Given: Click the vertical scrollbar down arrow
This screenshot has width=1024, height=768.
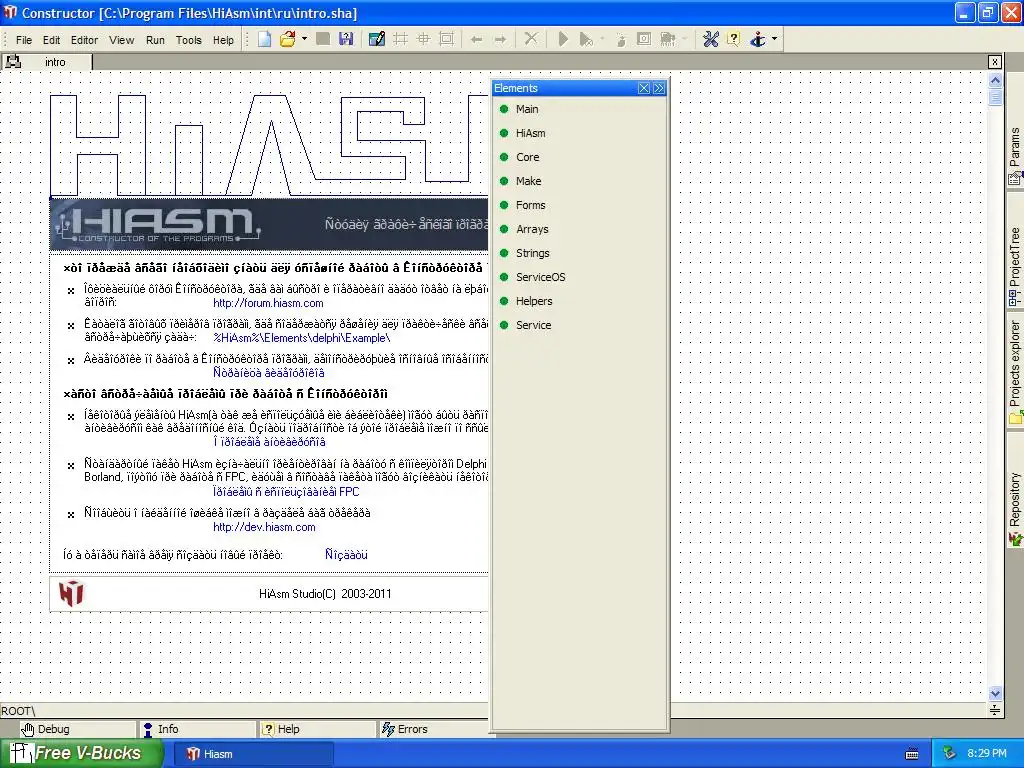Looking at the screenshot, I should (995, 694).
